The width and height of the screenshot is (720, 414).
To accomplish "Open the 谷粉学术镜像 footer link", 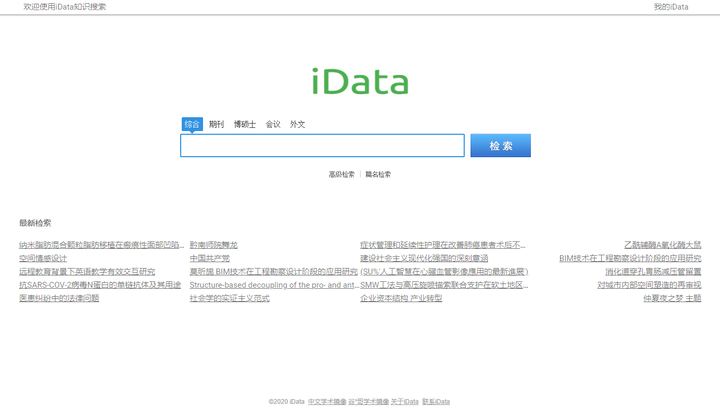I will pyautogui.click(x=368, y=402).
